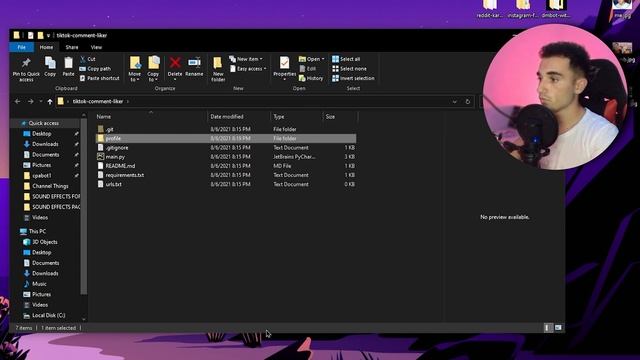Click tiktok-comment-liker in address bar
640x360 pixels.
click(x=98, y=101)
